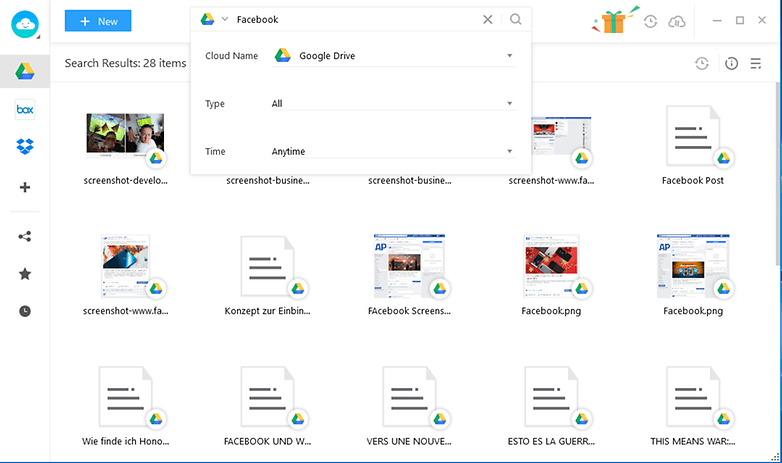This screenshot has height=463, width=782.
Task: Switch view mode with the list icon
Action: pyautogui.click(x=756, y=63)
